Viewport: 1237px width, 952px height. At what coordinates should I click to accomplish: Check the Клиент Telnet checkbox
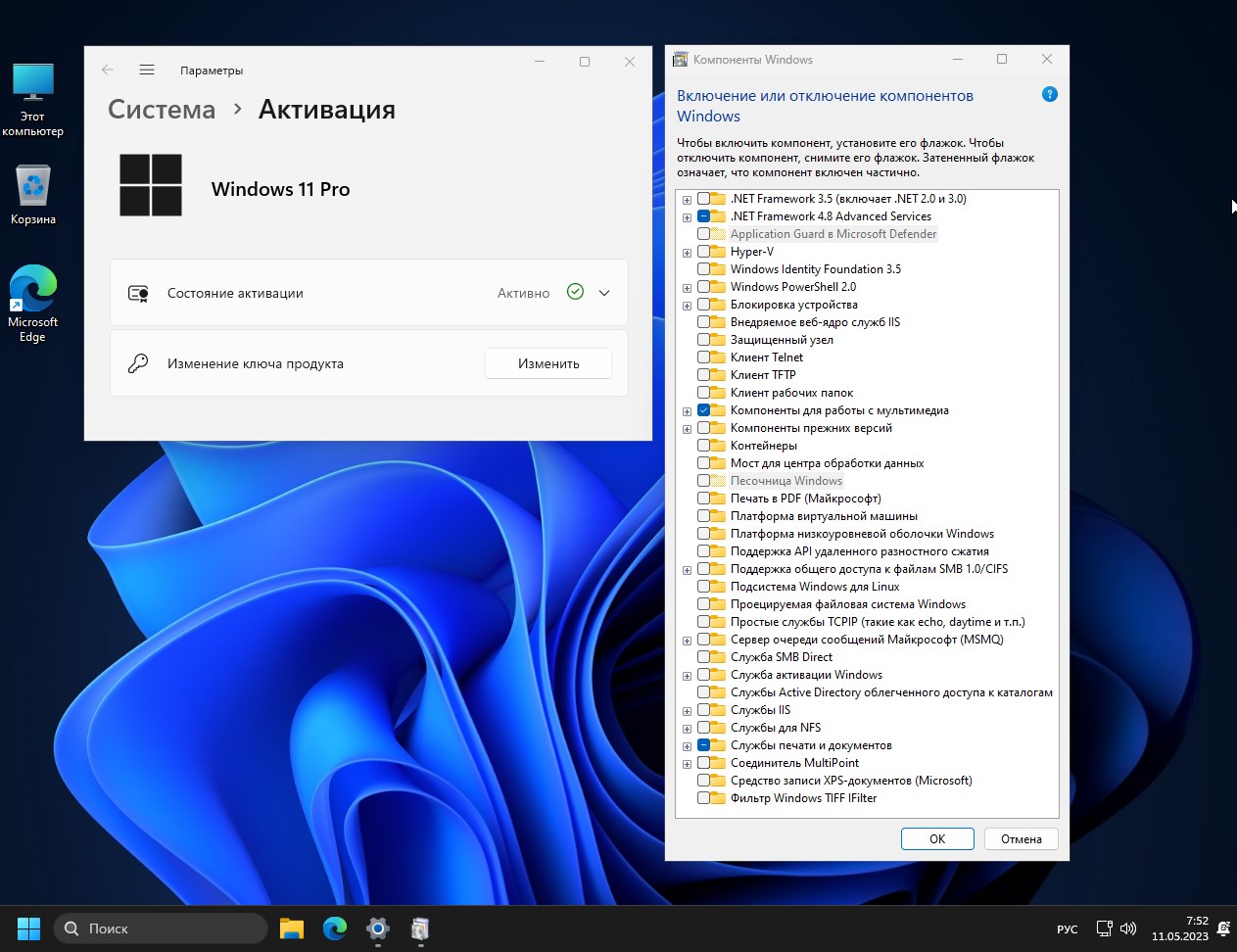click(703, 357)
